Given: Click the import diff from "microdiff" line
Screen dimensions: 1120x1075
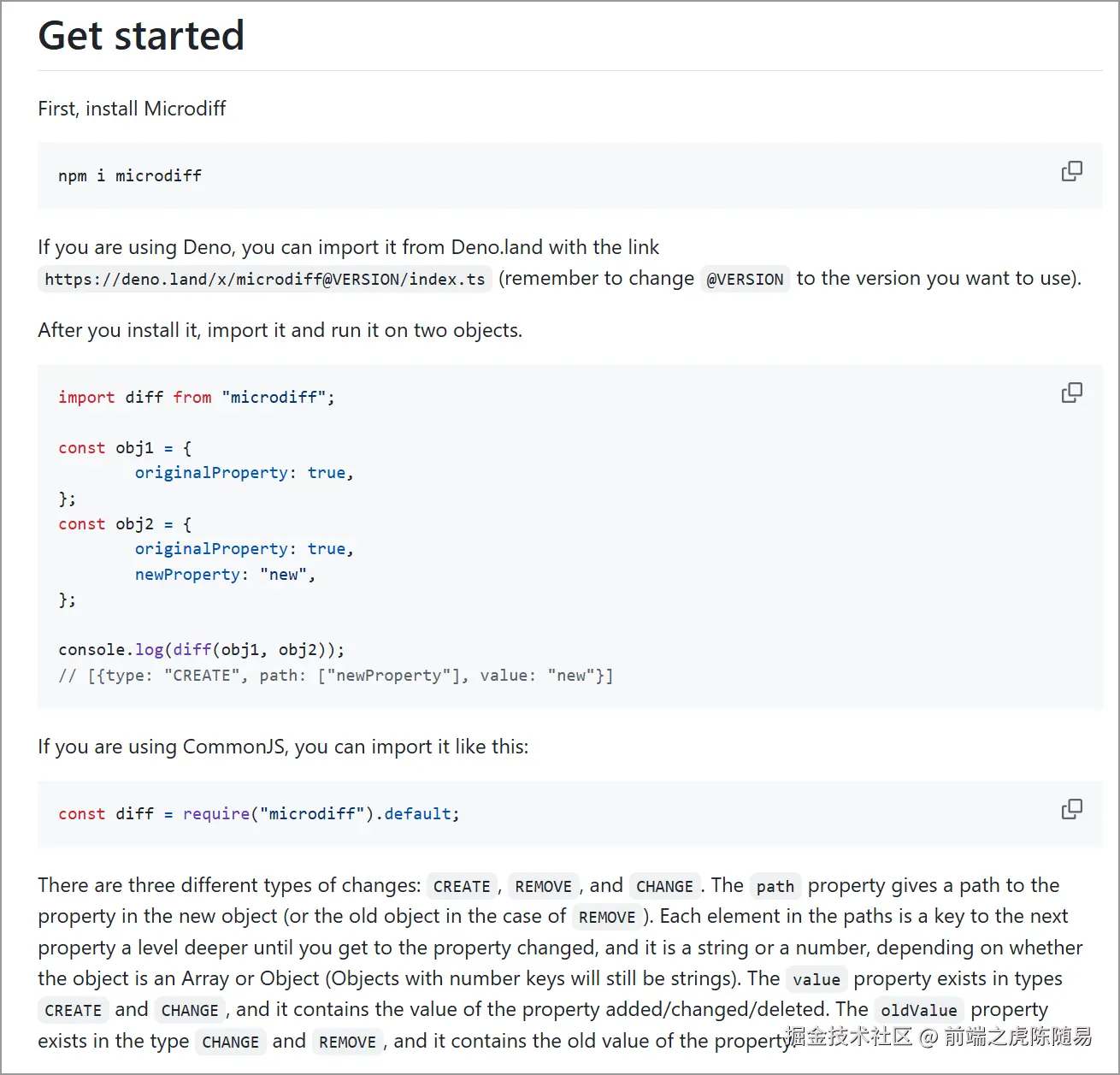Looking at the screenshot, I should point(197,398).
